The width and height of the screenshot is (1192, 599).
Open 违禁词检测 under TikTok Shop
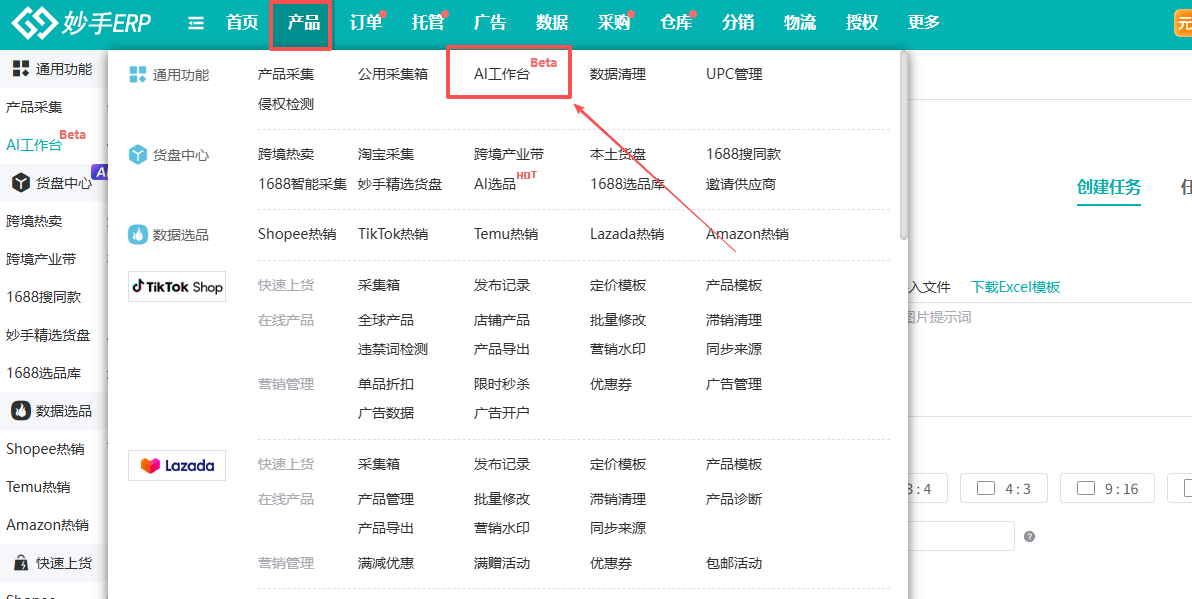click(393, 350)
